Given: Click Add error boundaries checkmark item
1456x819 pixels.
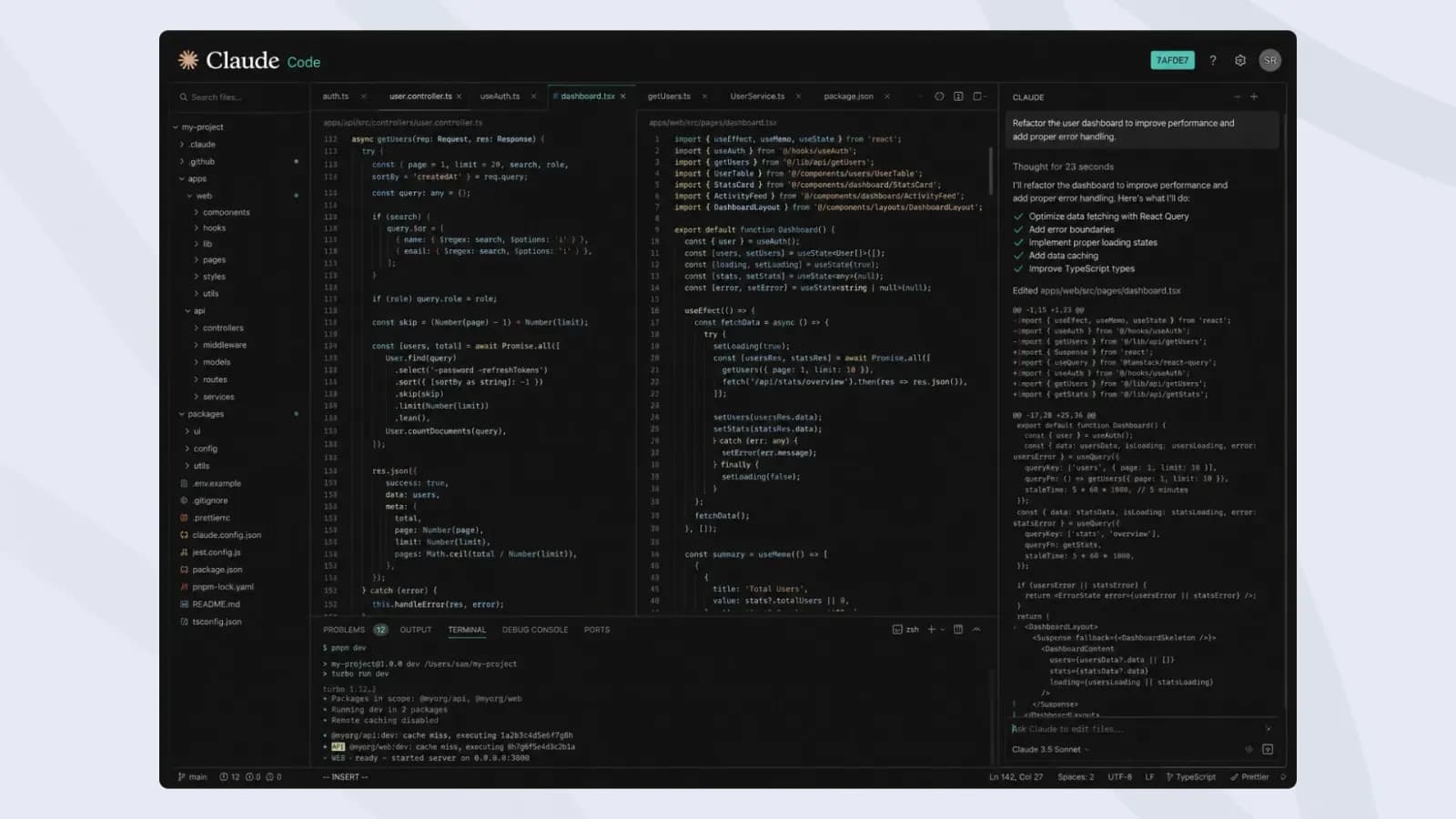Looking at the screenshot, I should (x=1064, y=229).
